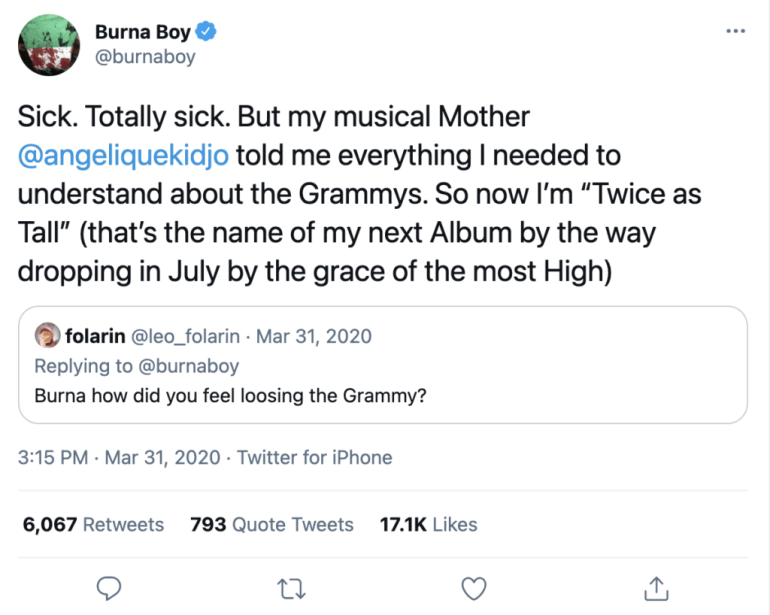Click the quoted tweet's Mar 31, 2020 date
The height and width of the screenshot is (615, 770).
[314, 336]
